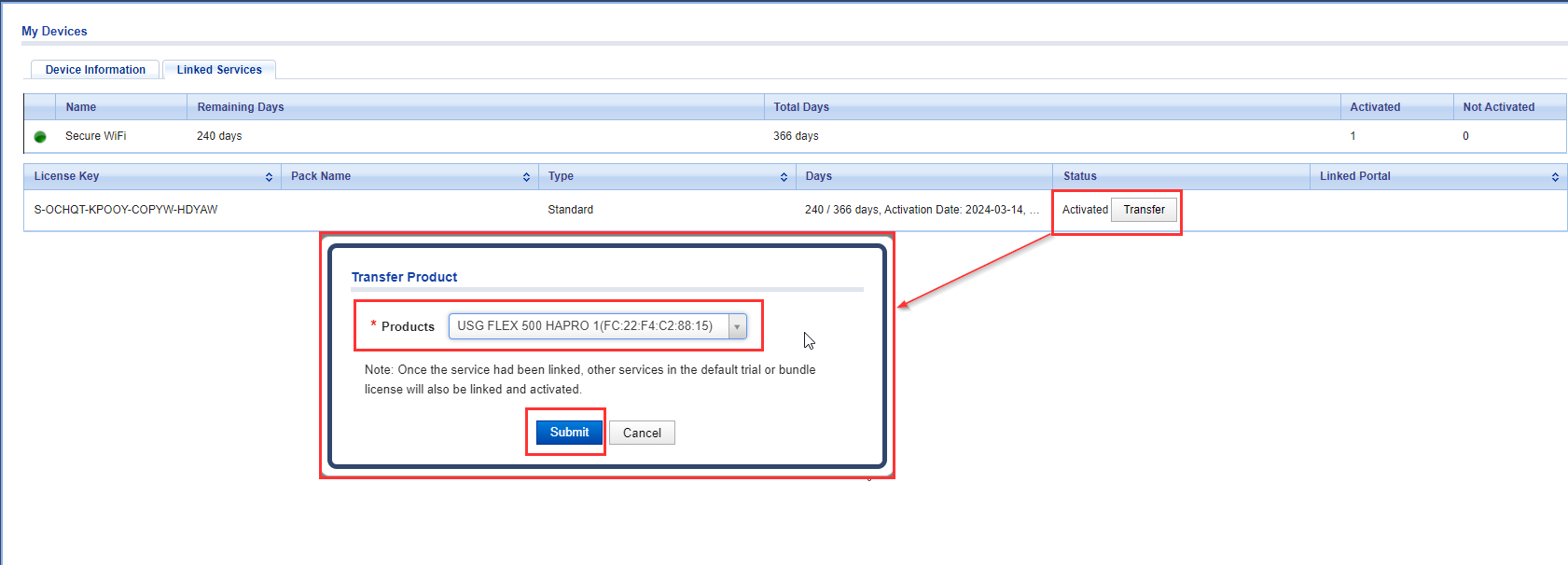Expand the Products dropdown arrow

(x=737, y=326)
